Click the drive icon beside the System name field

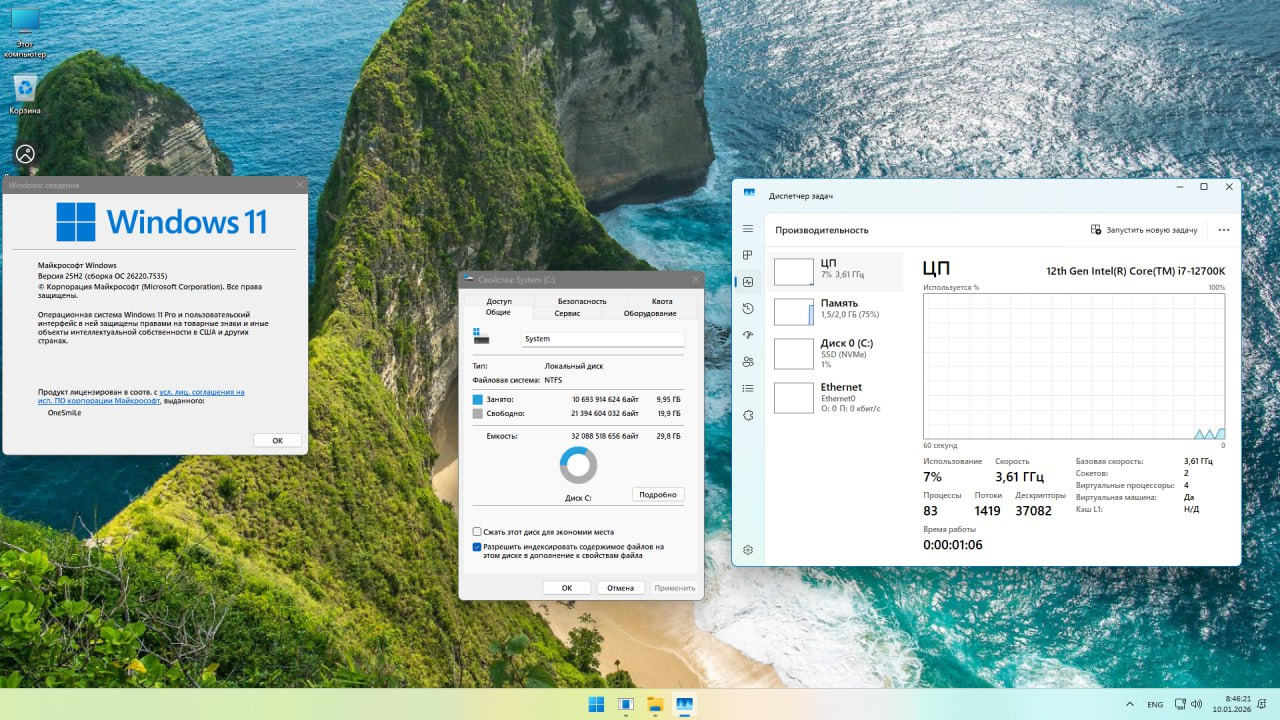pos(481,339)
